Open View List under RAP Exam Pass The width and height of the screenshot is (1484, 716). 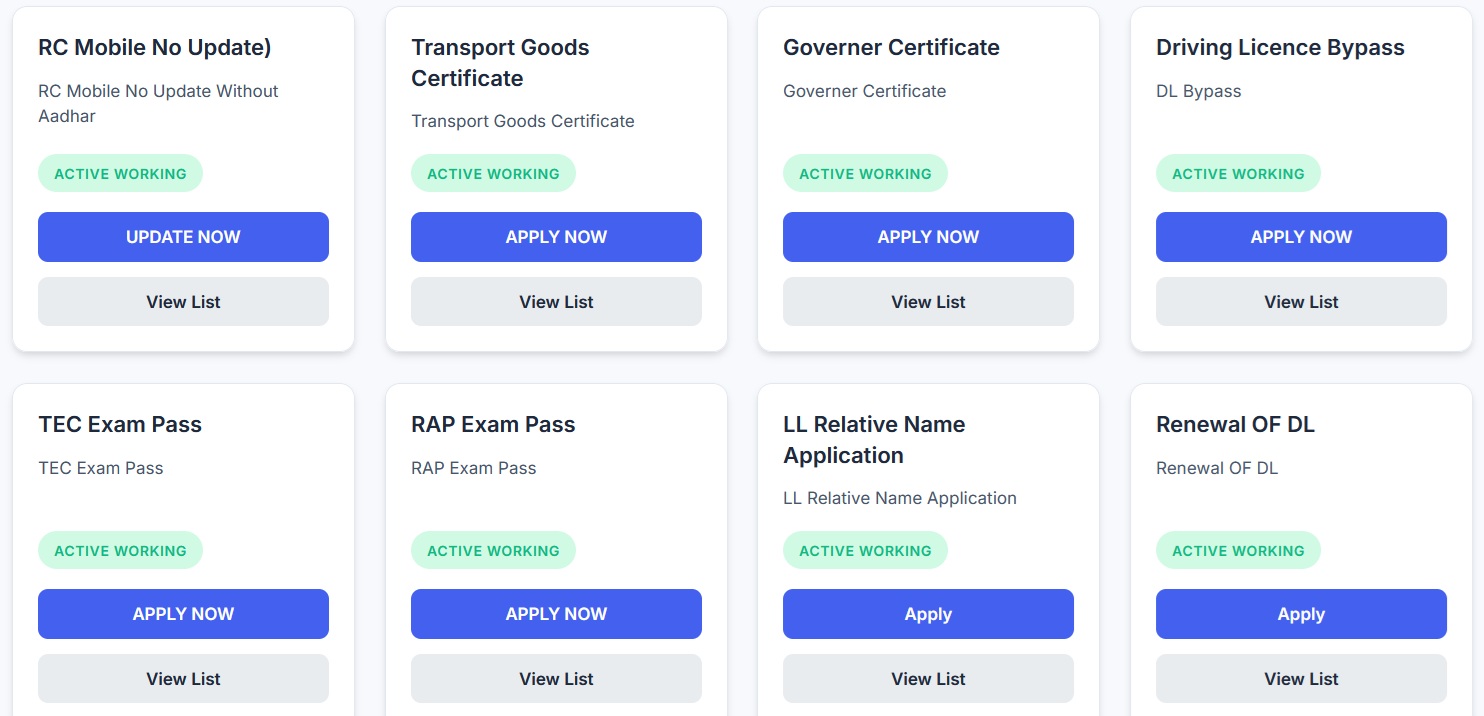[x=556, y=679]
